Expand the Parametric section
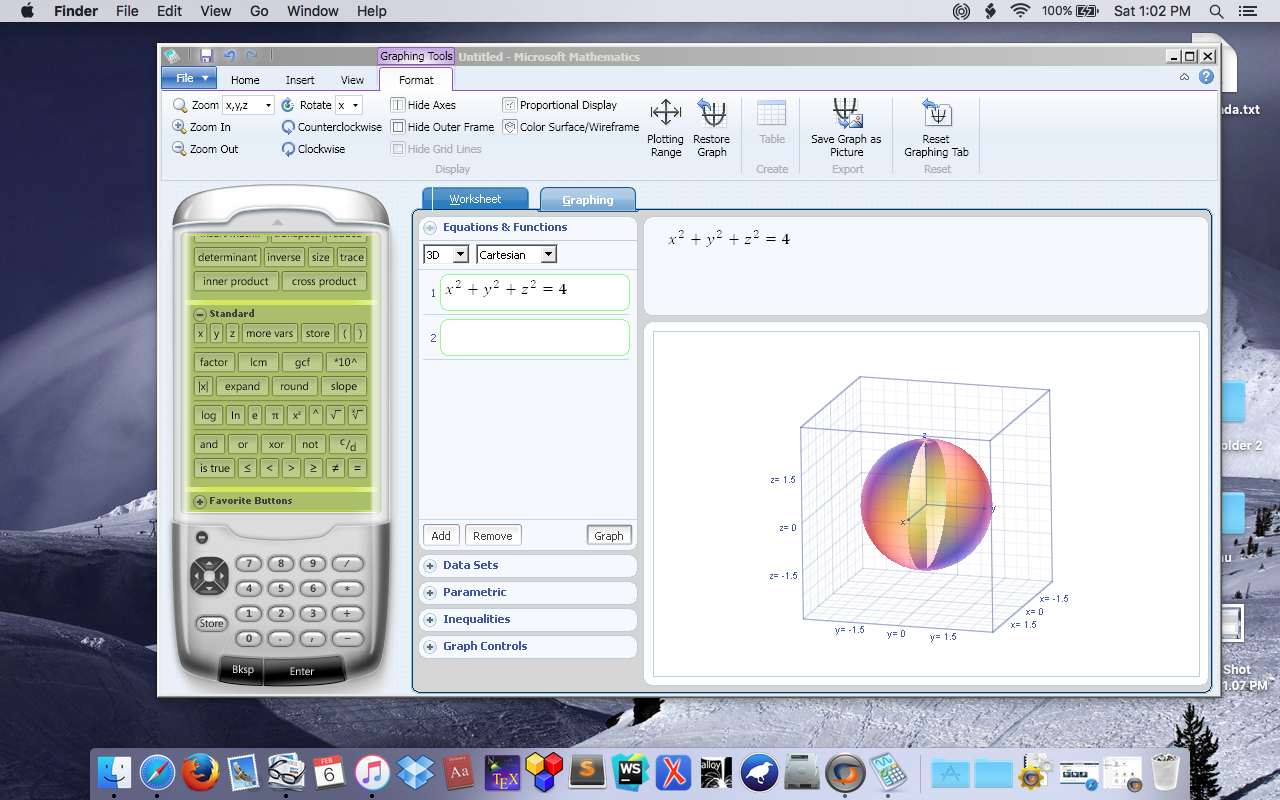This screenshot has height=800, width=1280. pos(528,592)
